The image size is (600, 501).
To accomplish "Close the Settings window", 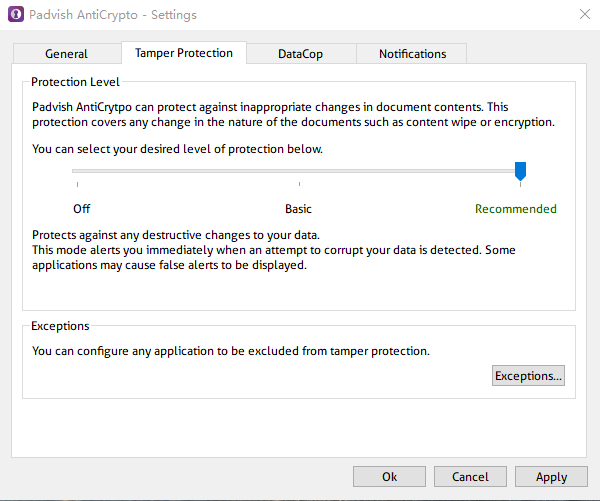I will [584, 15].
